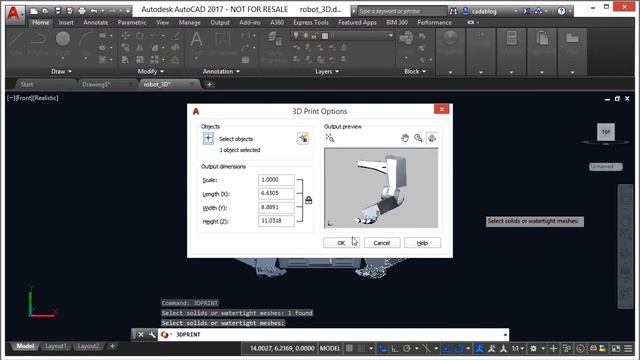Expand the Annotation panel dropdown
This screenshot has height=360, width=640.
click(221, 71)
